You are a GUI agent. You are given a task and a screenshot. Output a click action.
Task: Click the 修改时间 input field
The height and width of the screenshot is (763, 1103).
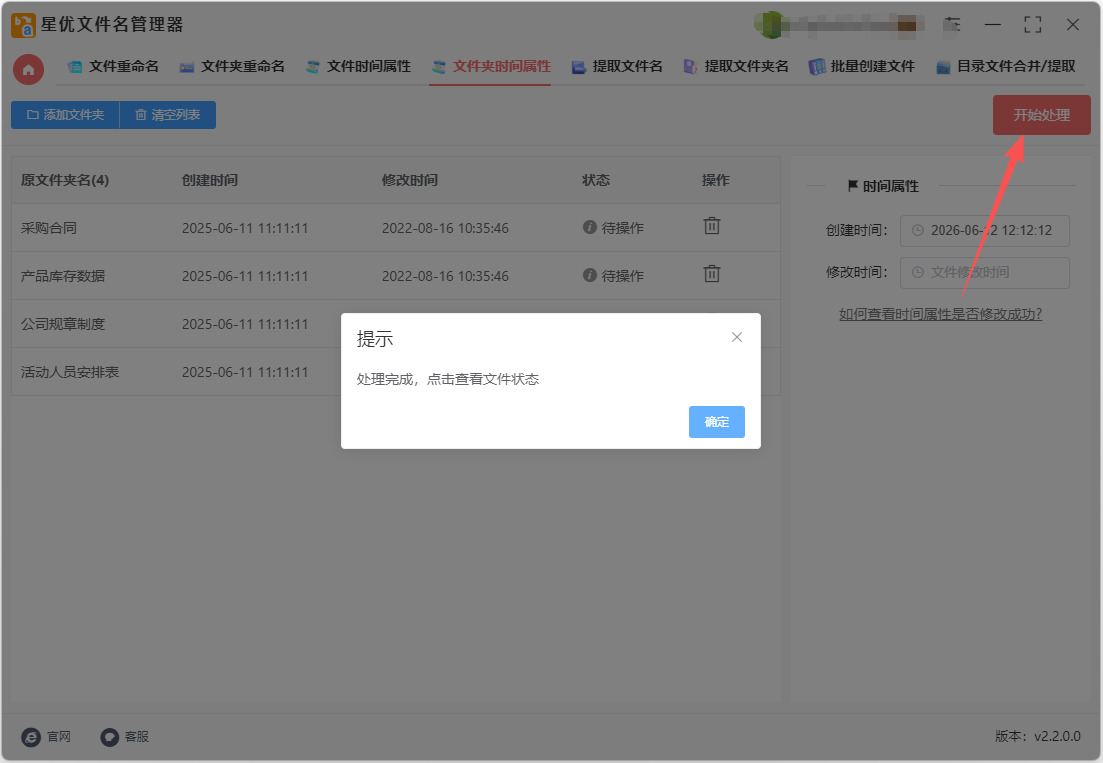click(x=984, y=272)
